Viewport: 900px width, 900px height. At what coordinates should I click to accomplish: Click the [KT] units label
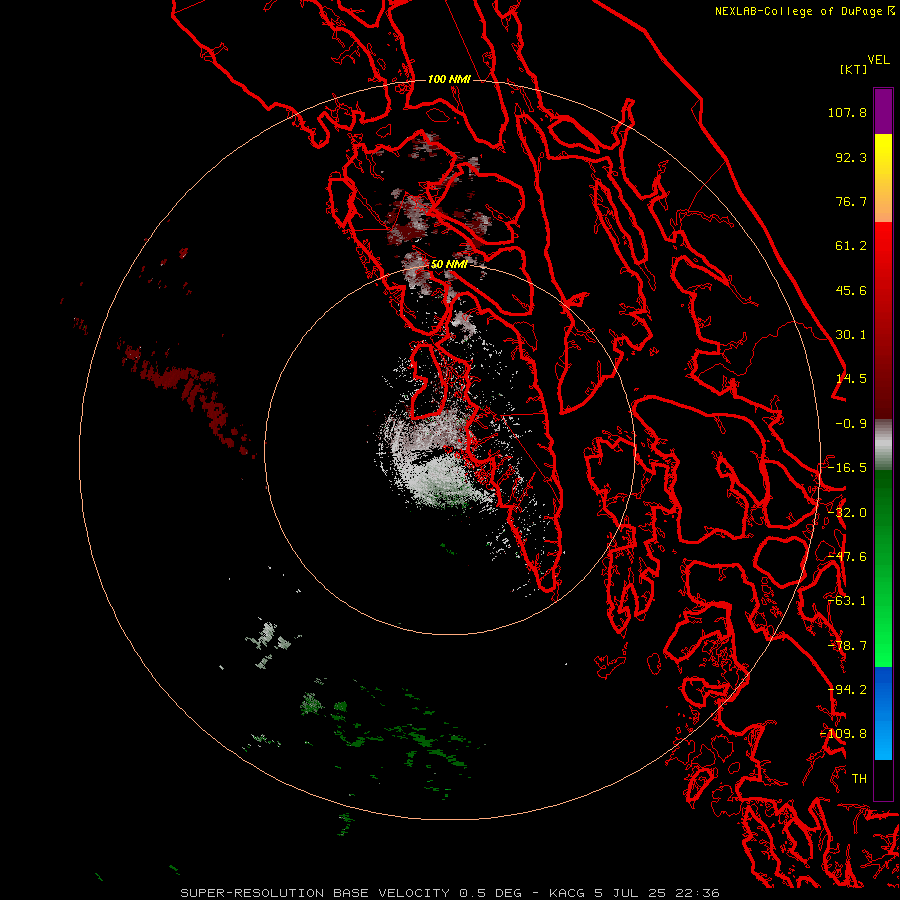tap(853, 69)
